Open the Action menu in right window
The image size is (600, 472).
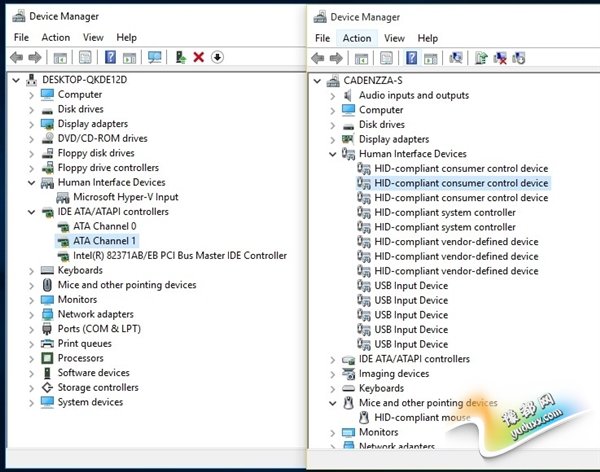[356, 38]
